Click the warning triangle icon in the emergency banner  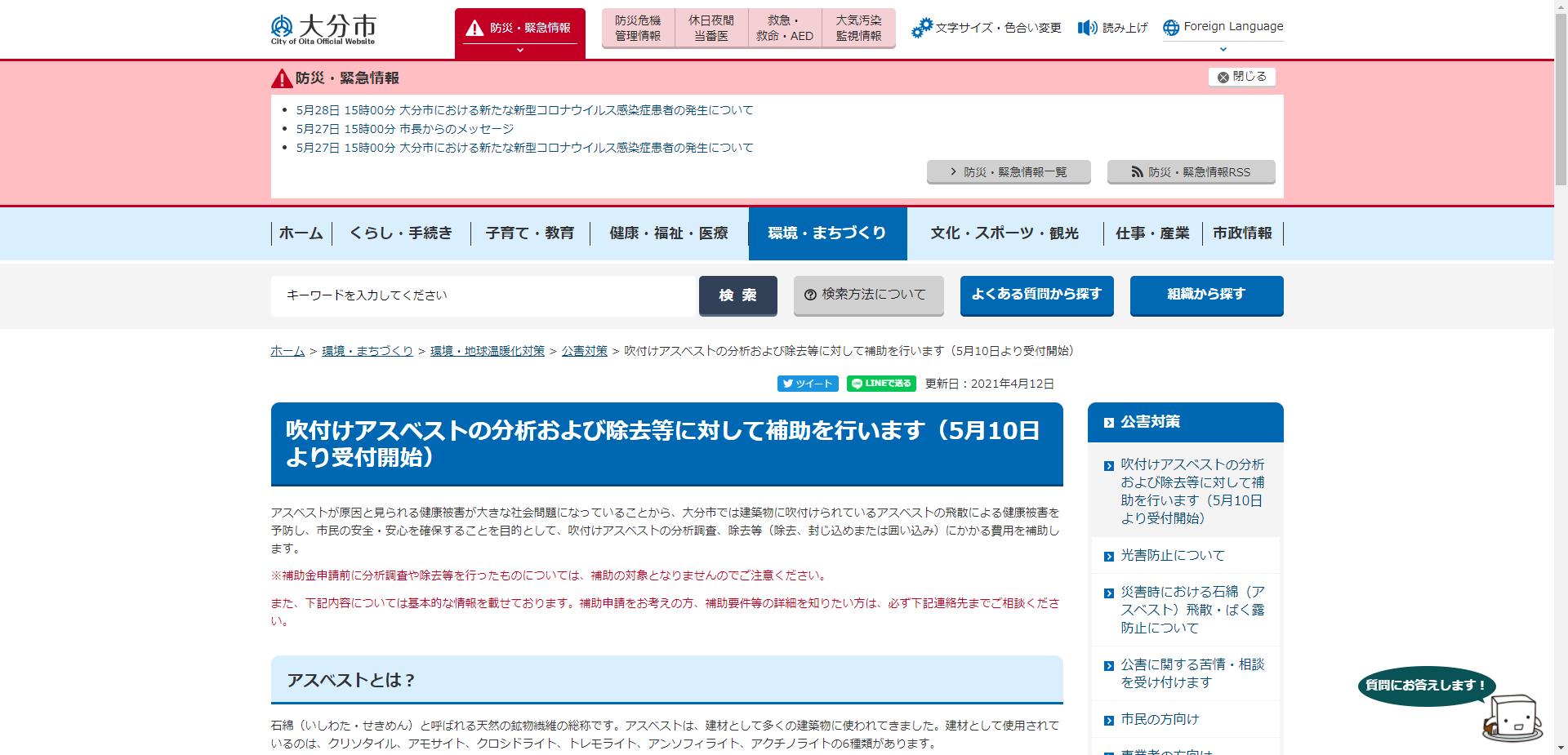[280, 78]
